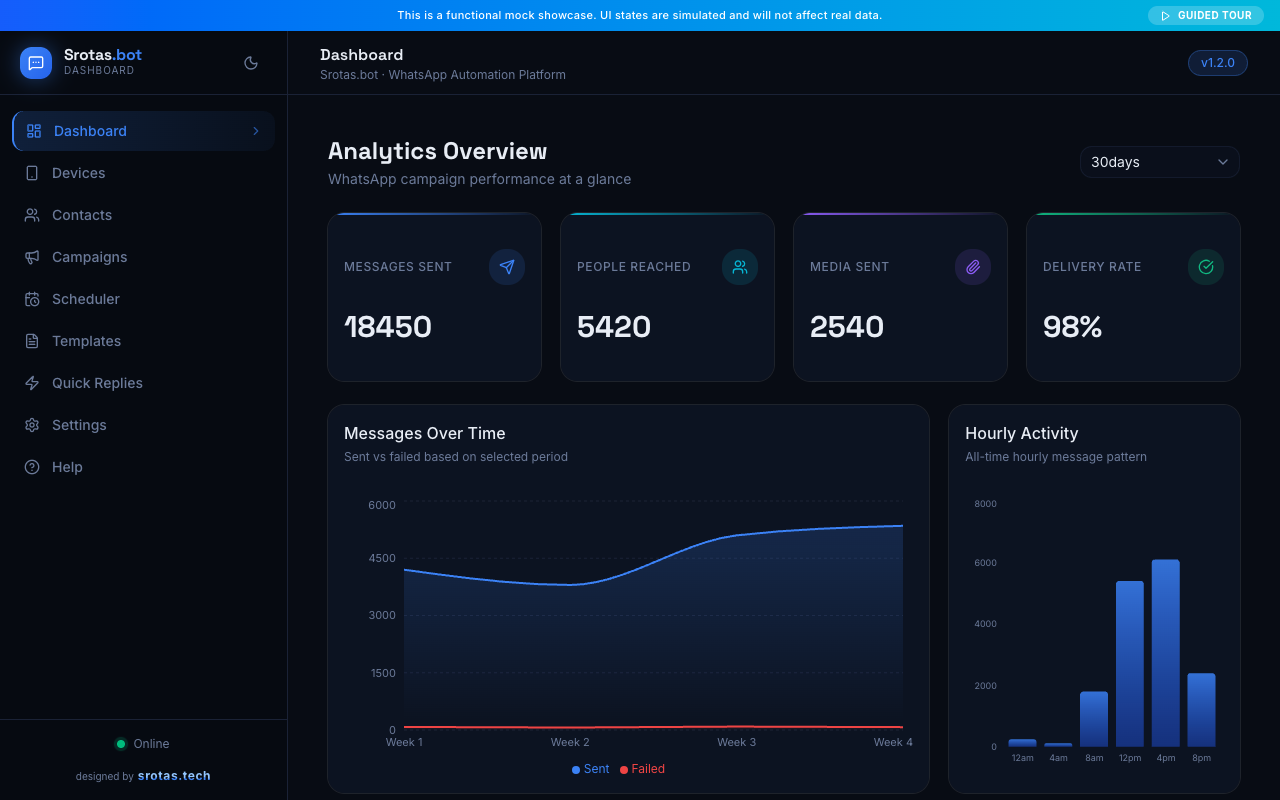The image size is (1280, 800).
Task: Click the Devices phone icon
Action: [33, 172]
